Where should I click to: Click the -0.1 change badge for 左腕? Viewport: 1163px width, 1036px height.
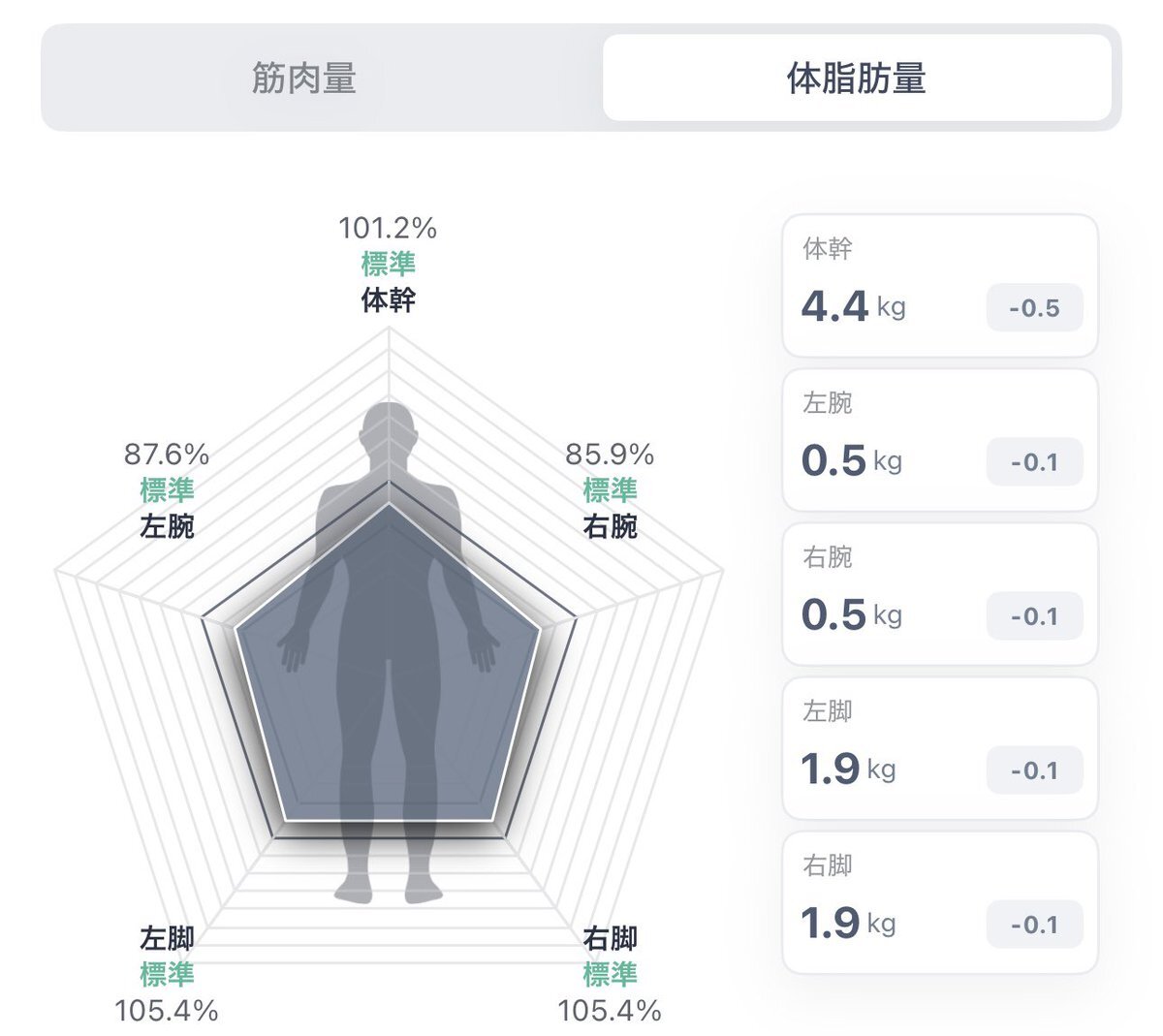pyautogui.click(x=1034, y=462)
